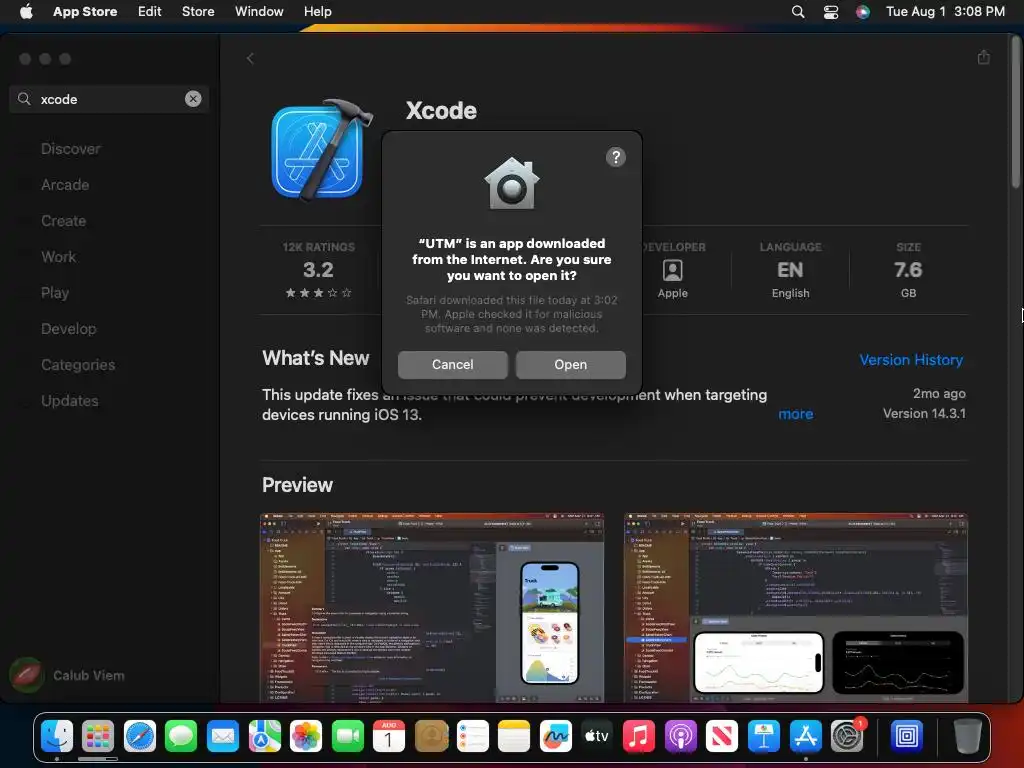Open the Discover sidebar section
The width and height of the screenshot is (1024, 768).
pos(71,149)
